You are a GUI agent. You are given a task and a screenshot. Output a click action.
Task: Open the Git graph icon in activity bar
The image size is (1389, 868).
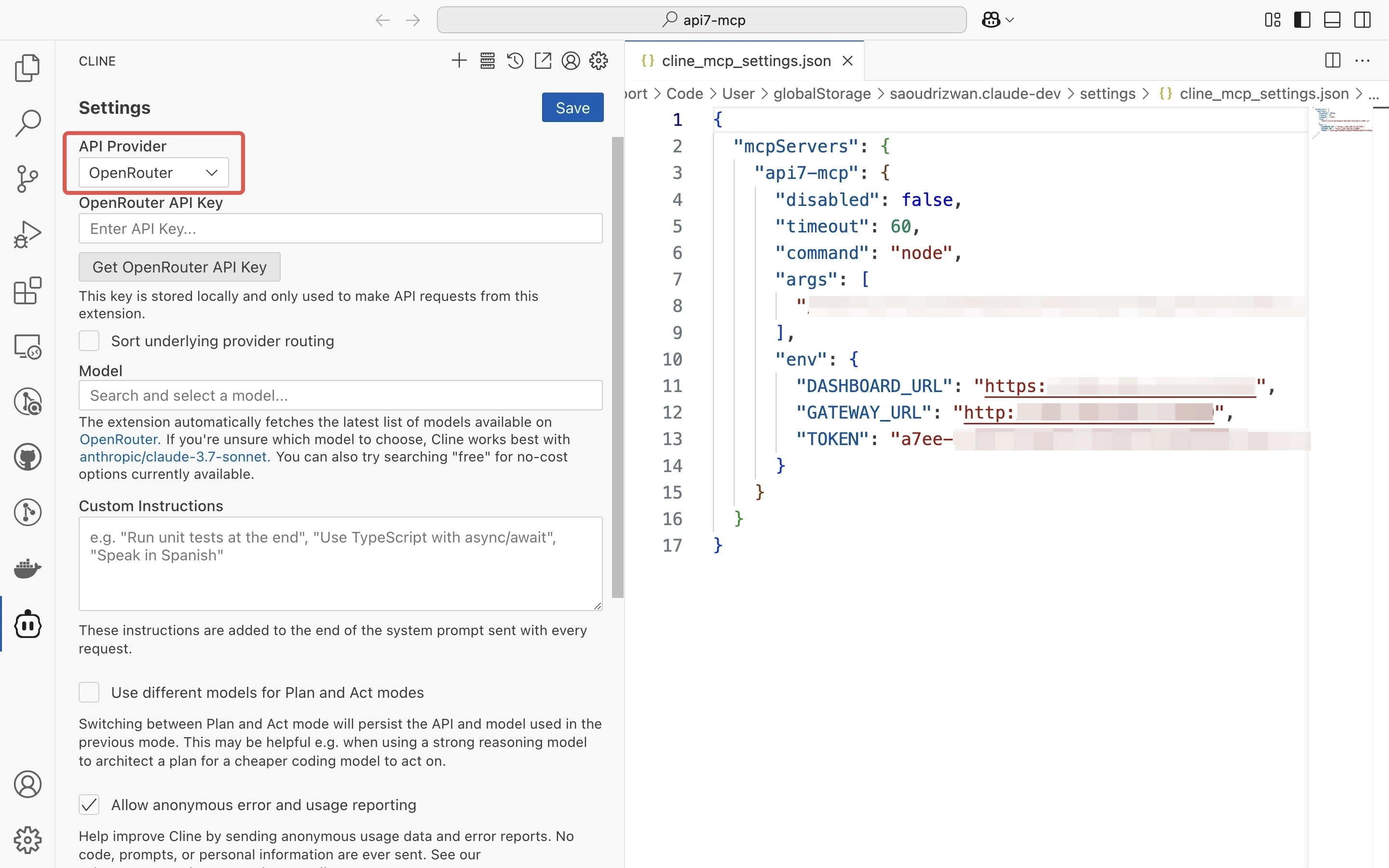click(x=27, y=513)
